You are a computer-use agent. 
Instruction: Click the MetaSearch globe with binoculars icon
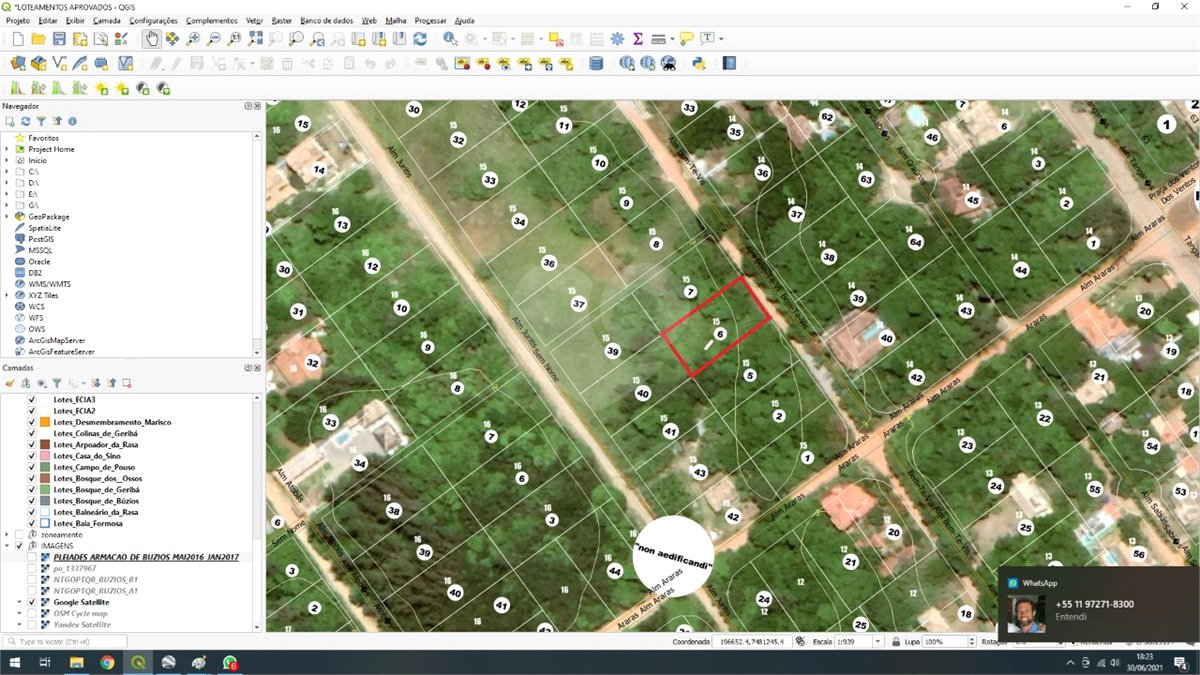(x=669, y=63)
